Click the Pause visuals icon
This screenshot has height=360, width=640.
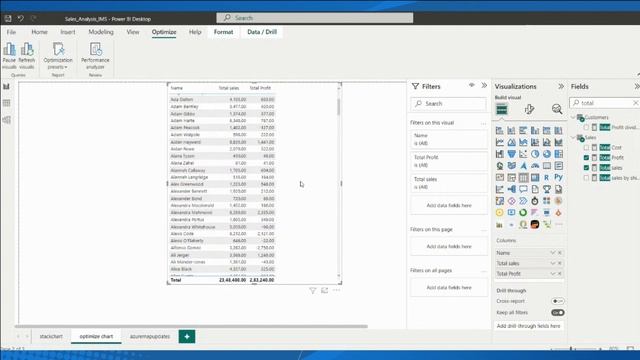(9, 50)
